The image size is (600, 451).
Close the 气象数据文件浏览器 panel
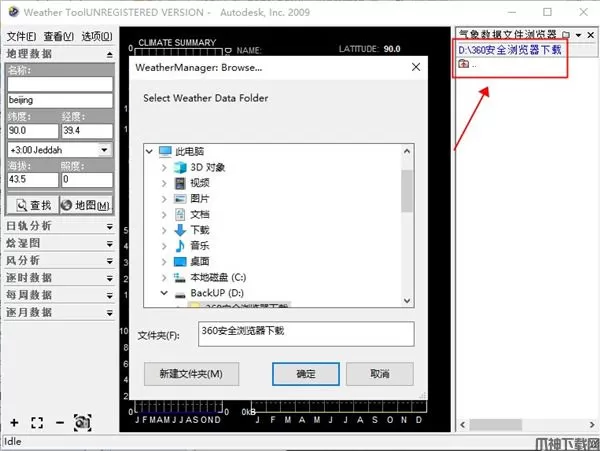point(590,35)
